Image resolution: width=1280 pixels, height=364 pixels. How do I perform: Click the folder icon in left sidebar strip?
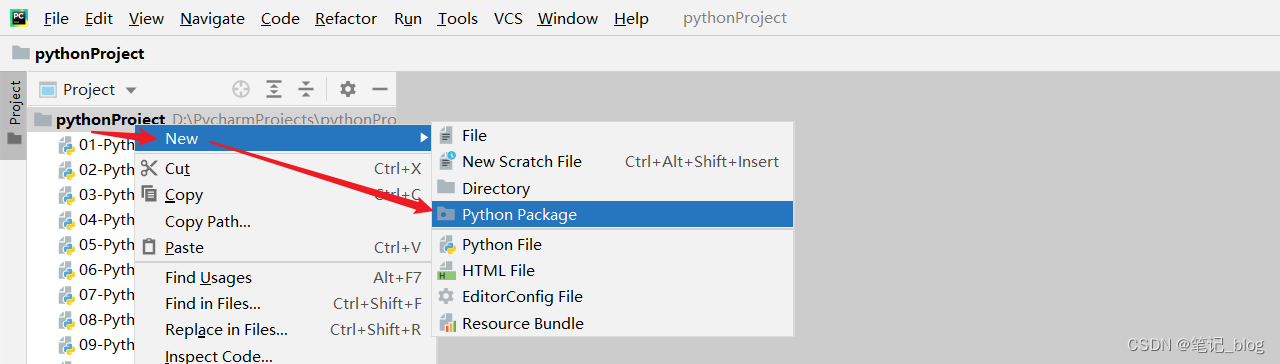pyautogui.click(x=14, y=139)
